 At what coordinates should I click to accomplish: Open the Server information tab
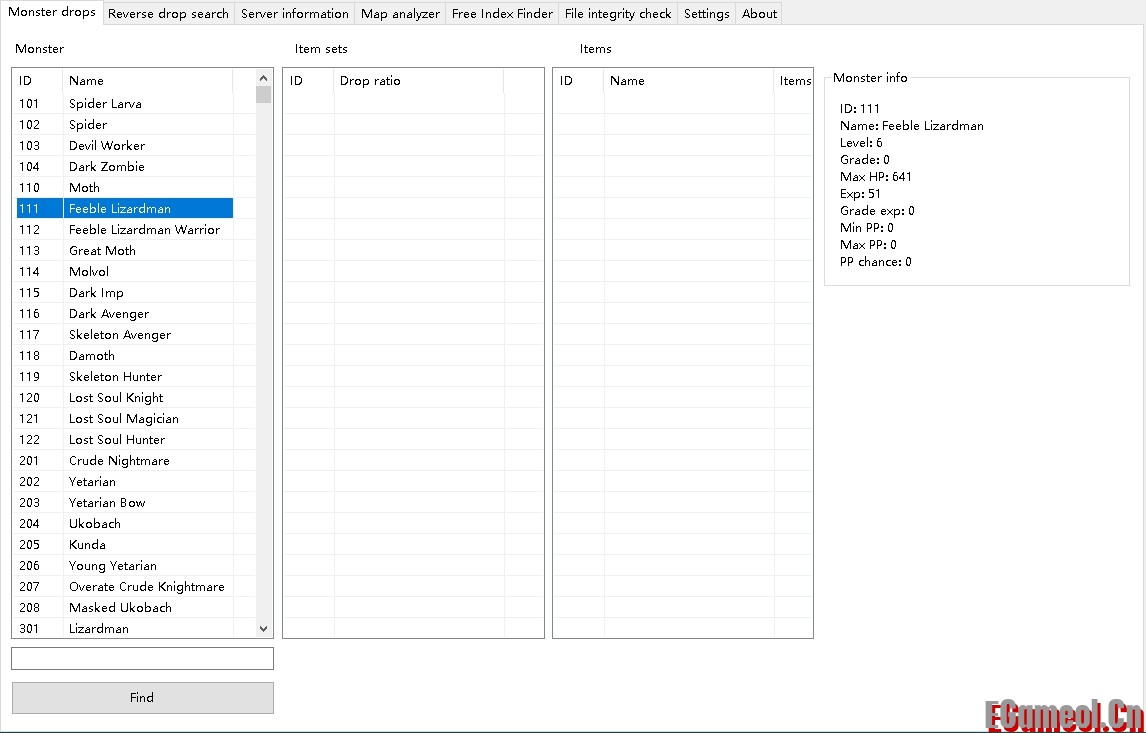[x=295, y=14]
